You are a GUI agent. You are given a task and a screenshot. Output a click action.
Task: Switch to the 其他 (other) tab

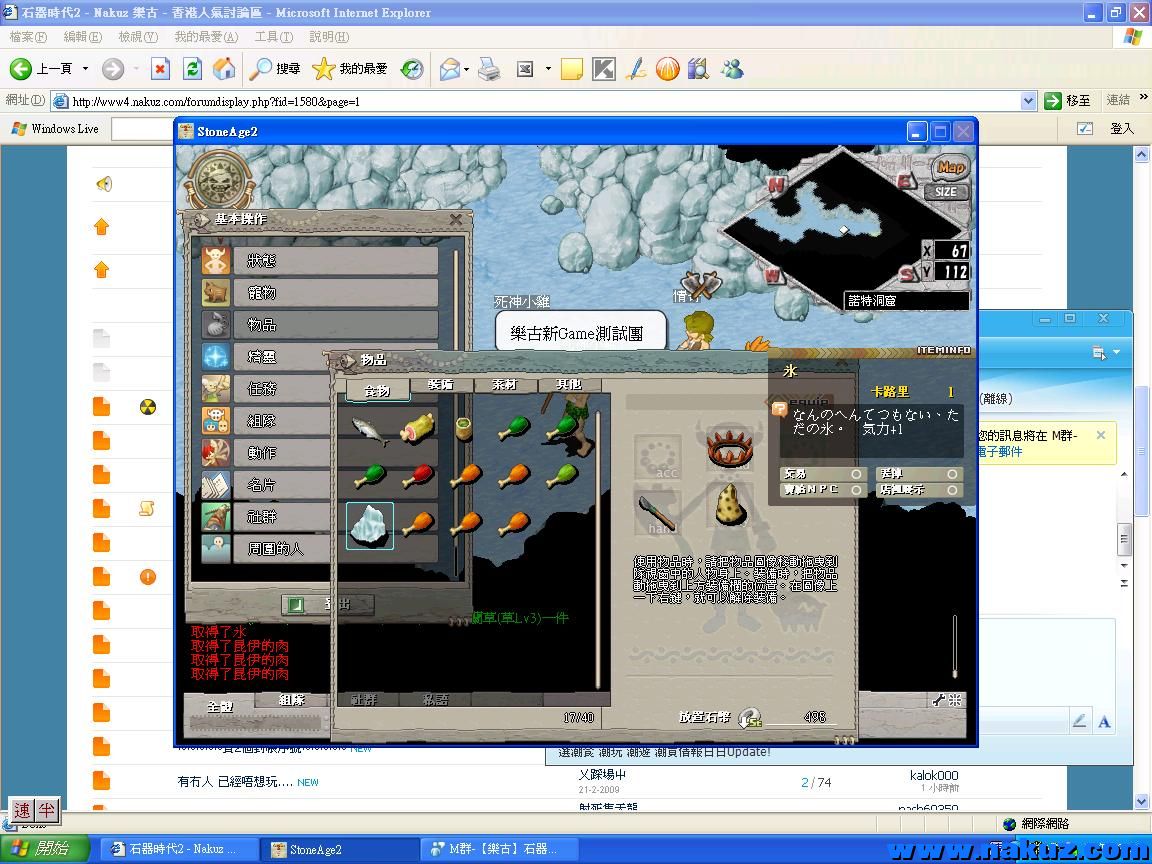pyautogui.click(x=569, y=384)
